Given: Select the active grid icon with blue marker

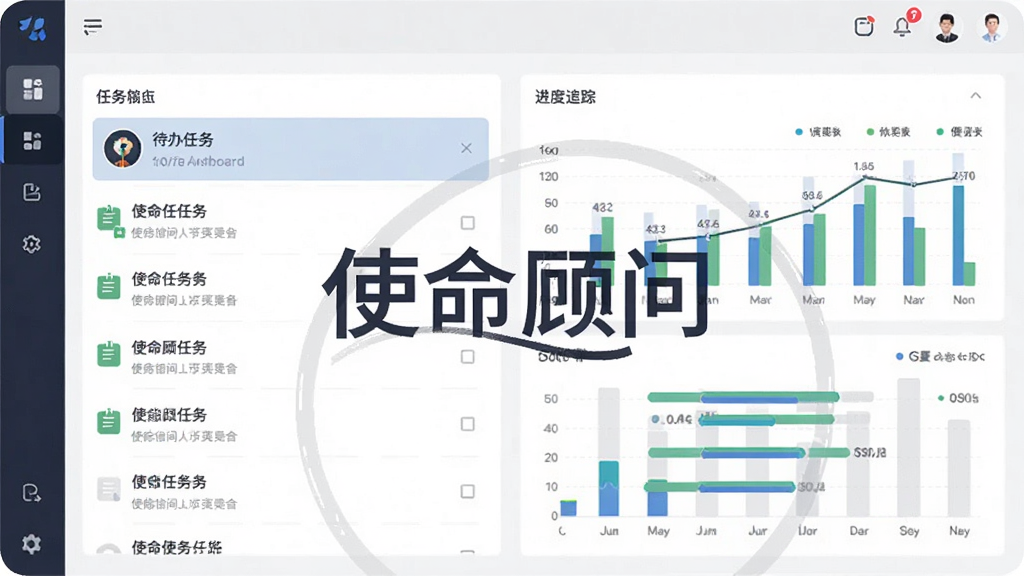Looking at the screenshot, I should point(33,140).
